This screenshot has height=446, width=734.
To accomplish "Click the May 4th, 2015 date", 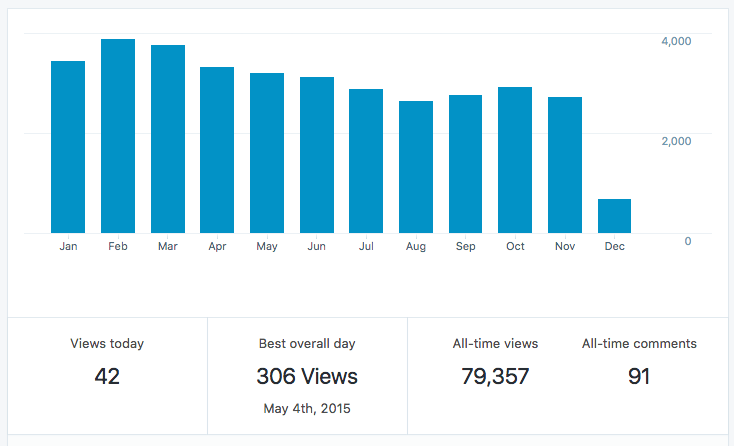I will coord(307,409).
